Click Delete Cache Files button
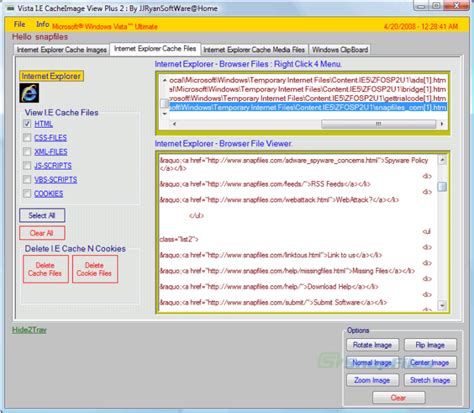Screen dimensions: 474x413 tap(45, 269)
